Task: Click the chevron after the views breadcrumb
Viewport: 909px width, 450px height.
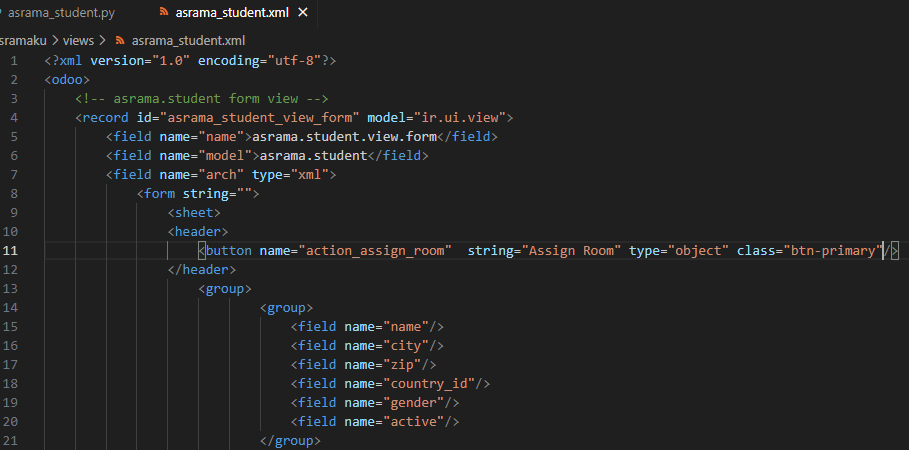Action: click(103, 41)
